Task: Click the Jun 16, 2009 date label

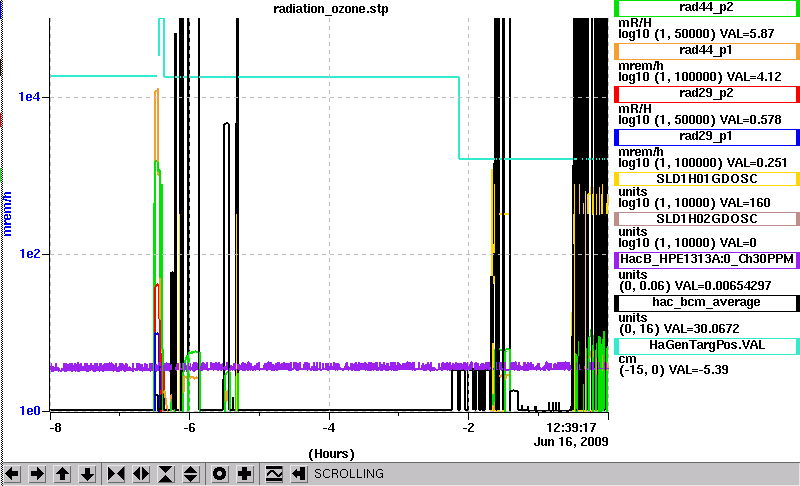Action: [x=571, y=442]
